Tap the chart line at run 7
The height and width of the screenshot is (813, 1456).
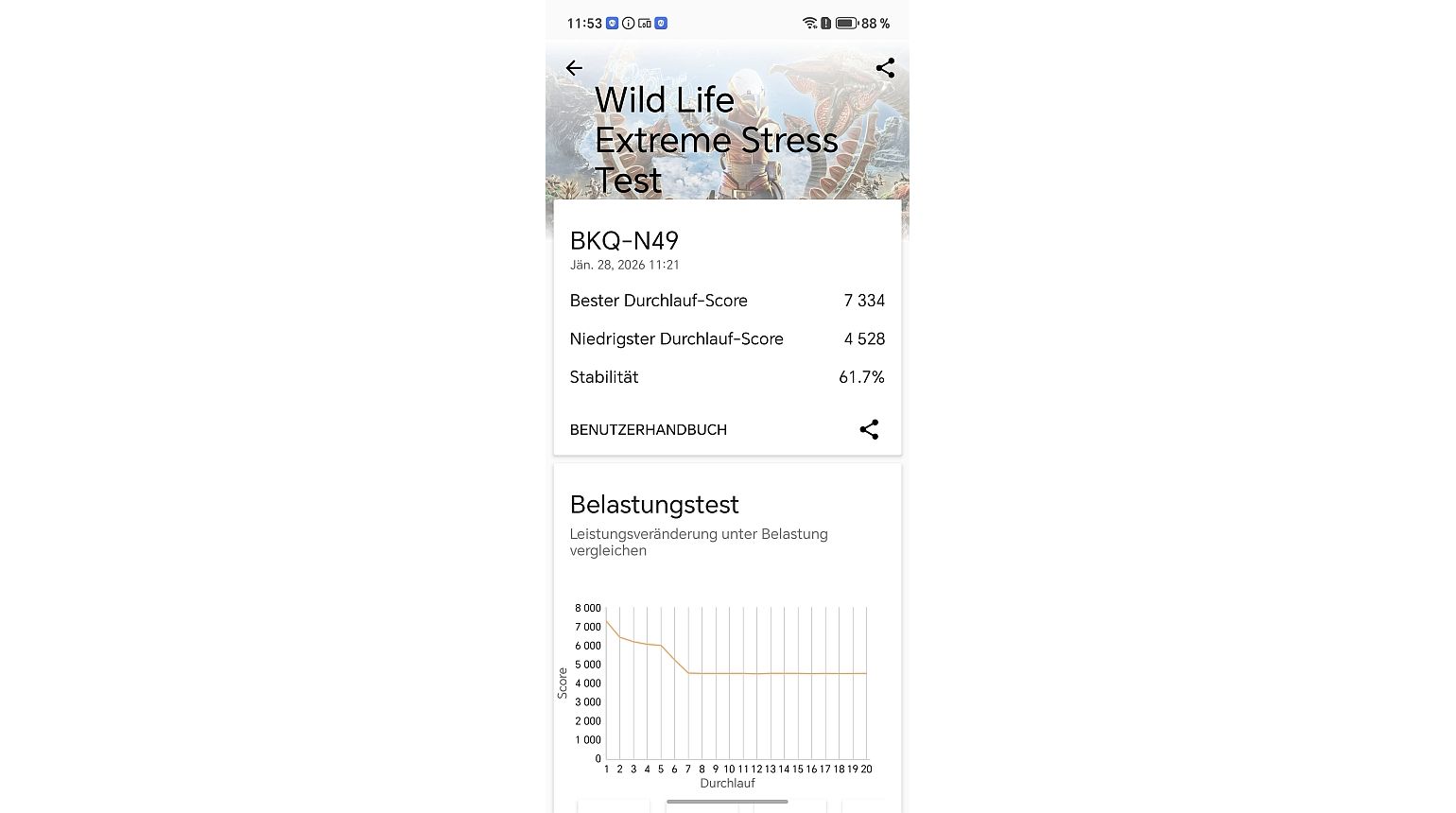pos(688,672)
